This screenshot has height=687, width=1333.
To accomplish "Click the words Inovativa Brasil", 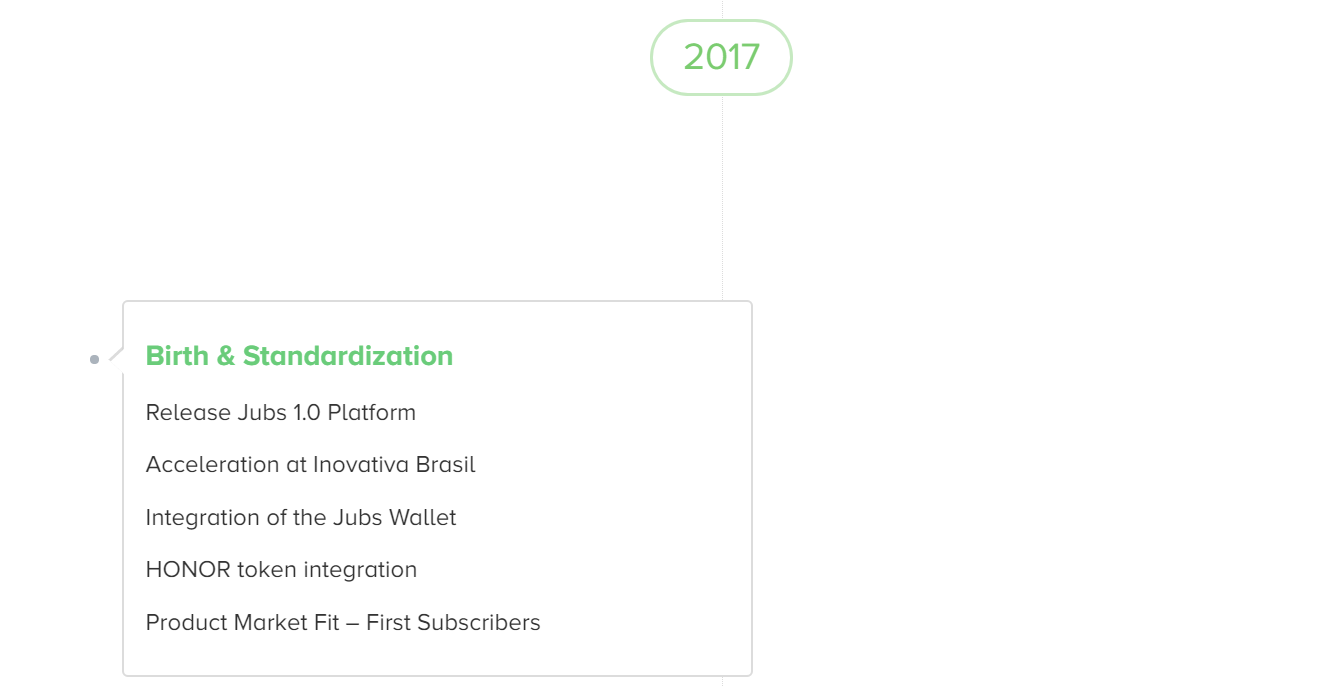I will pos(394,465).
